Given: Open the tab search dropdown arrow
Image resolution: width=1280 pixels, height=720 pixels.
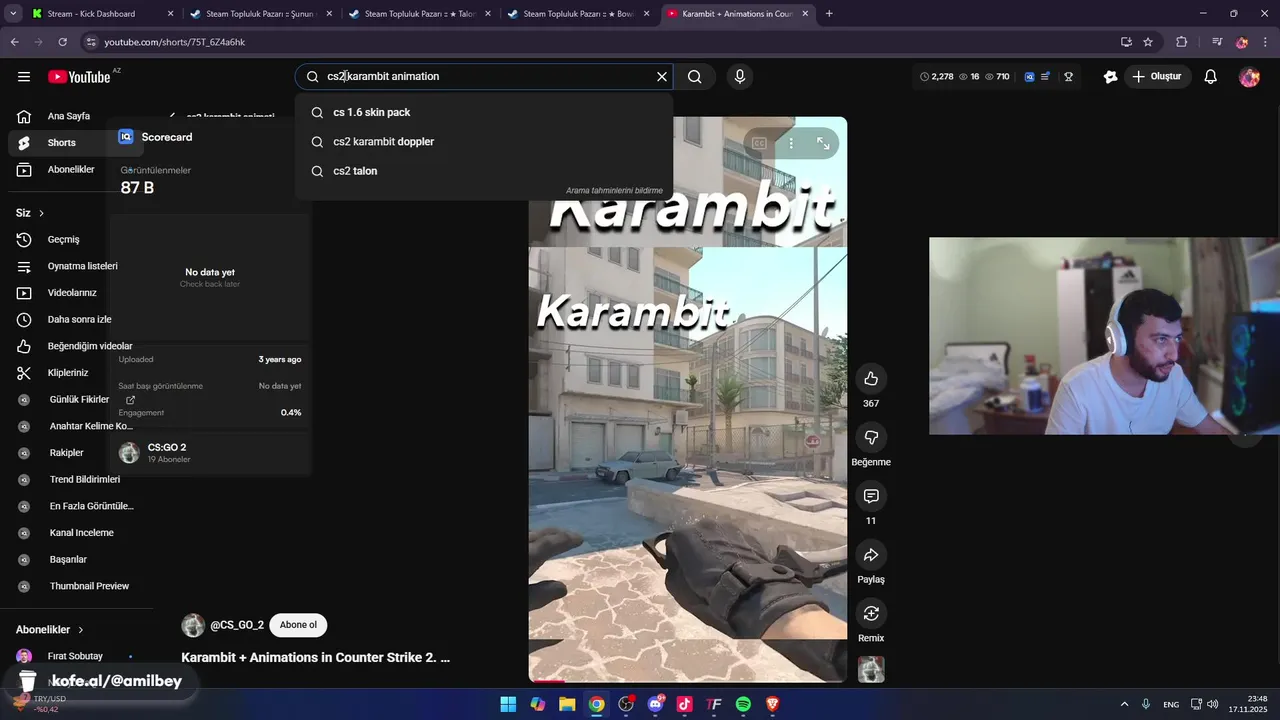Looking at the screenshot, I should [13, 14].
